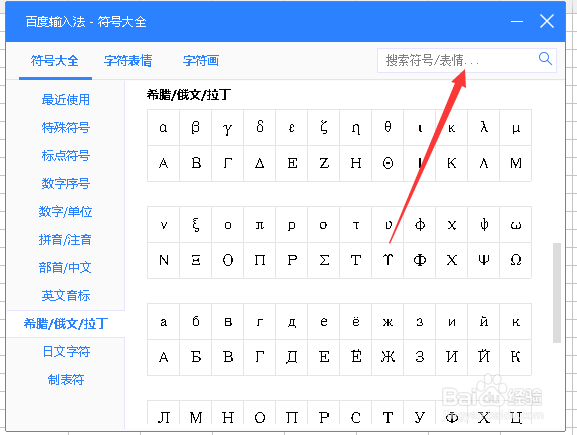Insert Cyrillic uppercase Й
Screen dimensions: 577x435
coord(484,357)
